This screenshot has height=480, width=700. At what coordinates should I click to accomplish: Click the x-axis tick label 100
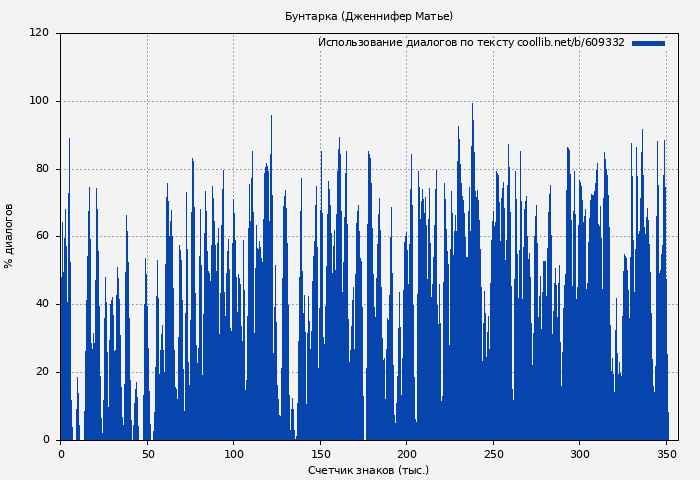coord(234,454)
